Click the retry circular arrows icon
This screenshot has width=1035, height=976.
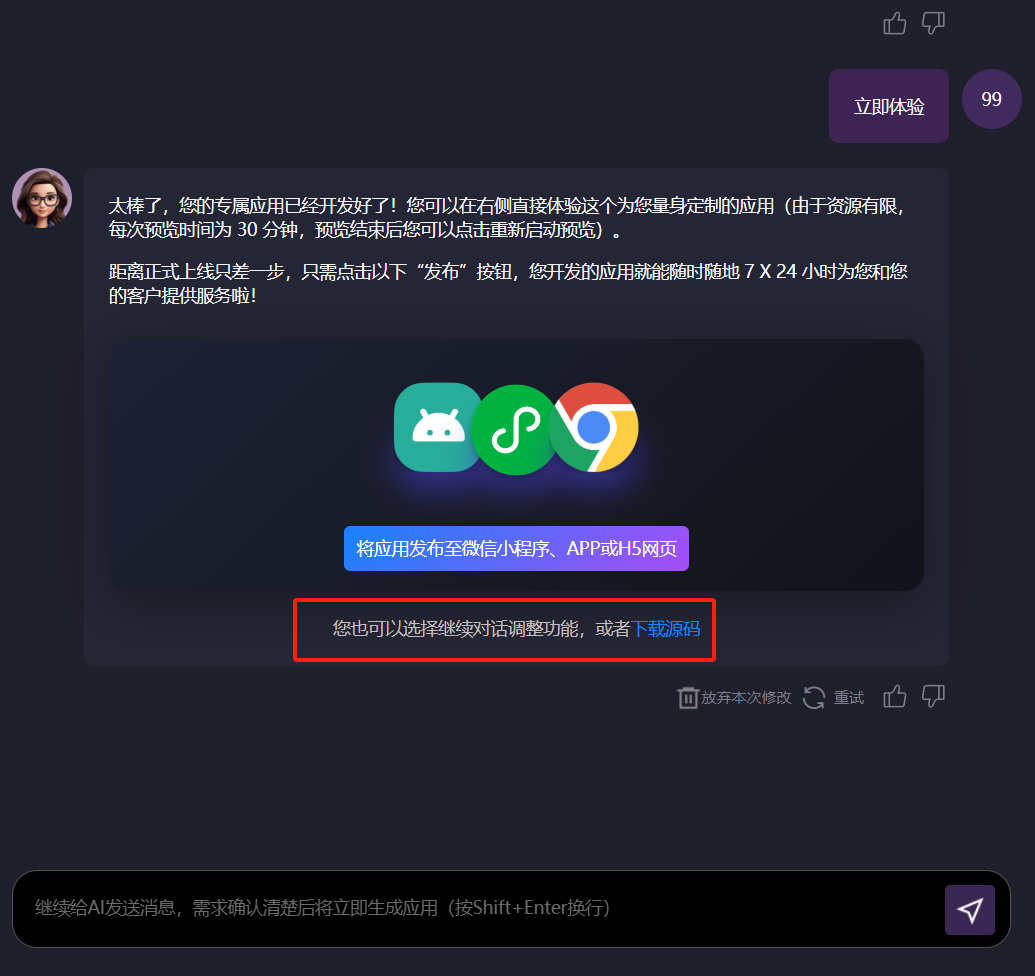point(814,698)
